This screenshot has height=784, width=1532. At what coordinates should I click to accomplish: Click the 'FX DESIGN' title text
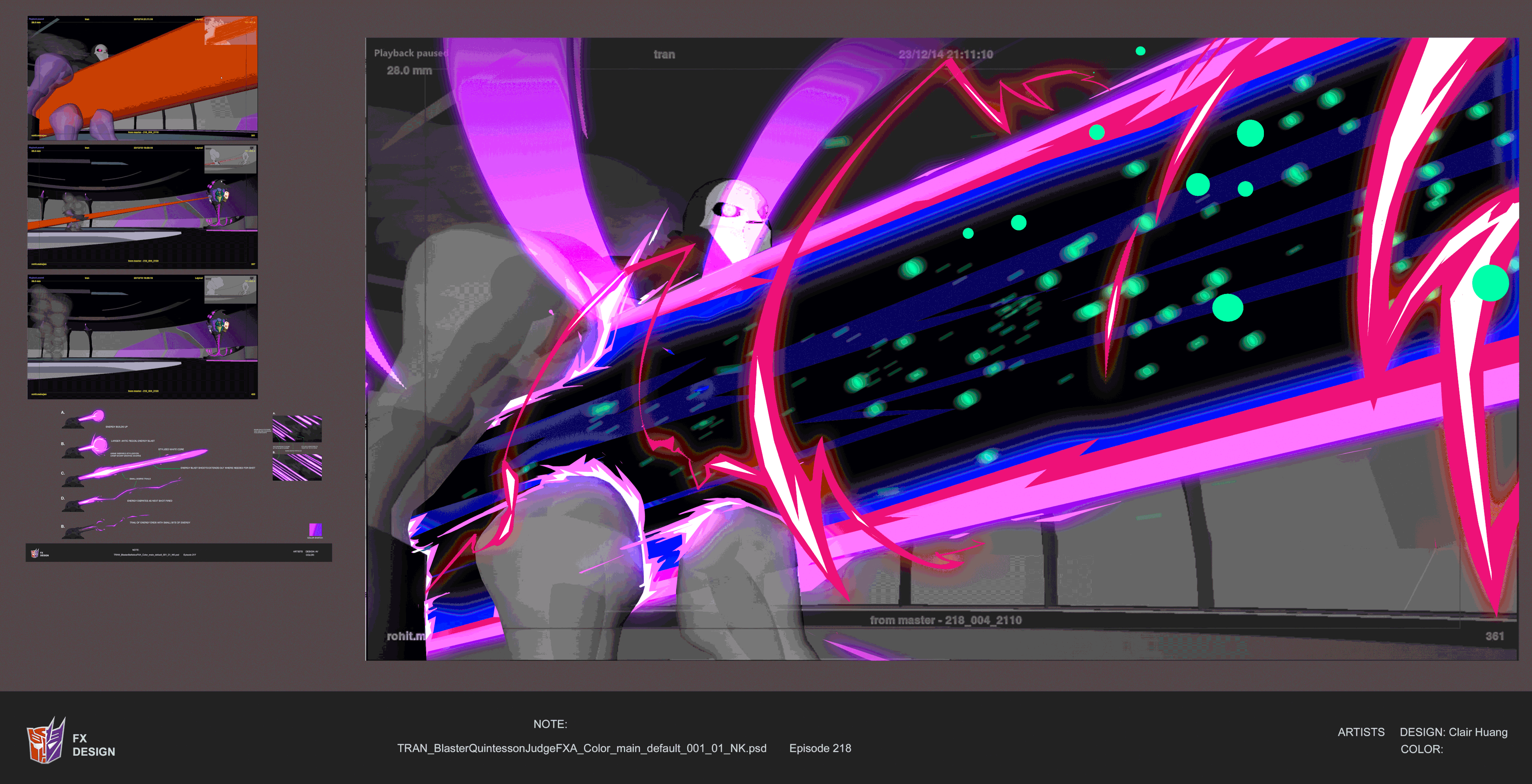[93, 745]
